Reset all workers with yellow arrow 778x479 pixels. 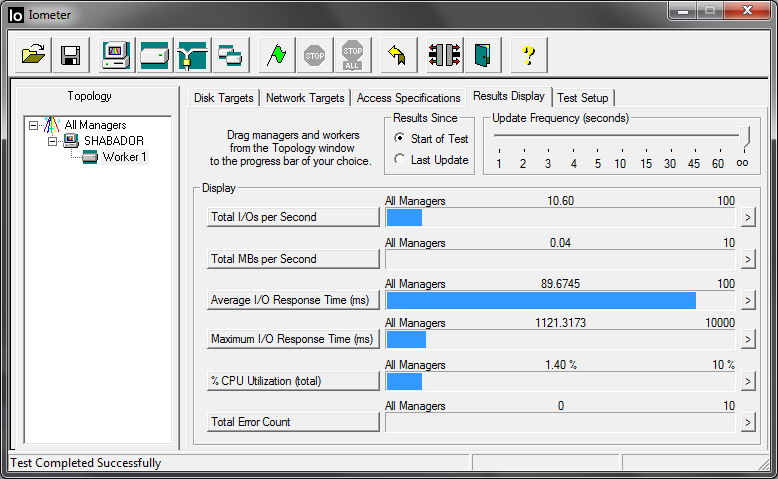click(x=398, y=55)
